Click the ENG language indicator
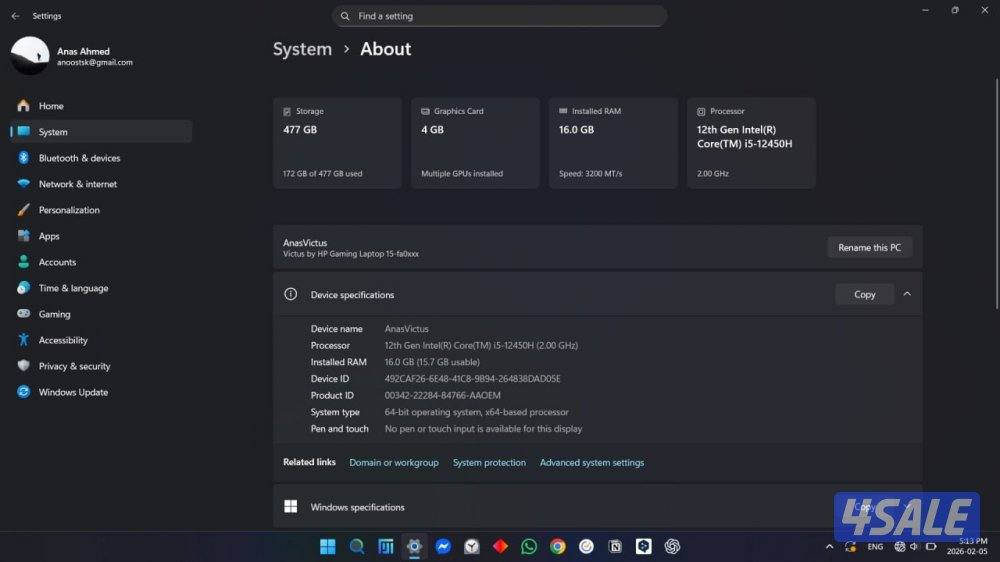 pyautogui.click(x=875, y=547)
